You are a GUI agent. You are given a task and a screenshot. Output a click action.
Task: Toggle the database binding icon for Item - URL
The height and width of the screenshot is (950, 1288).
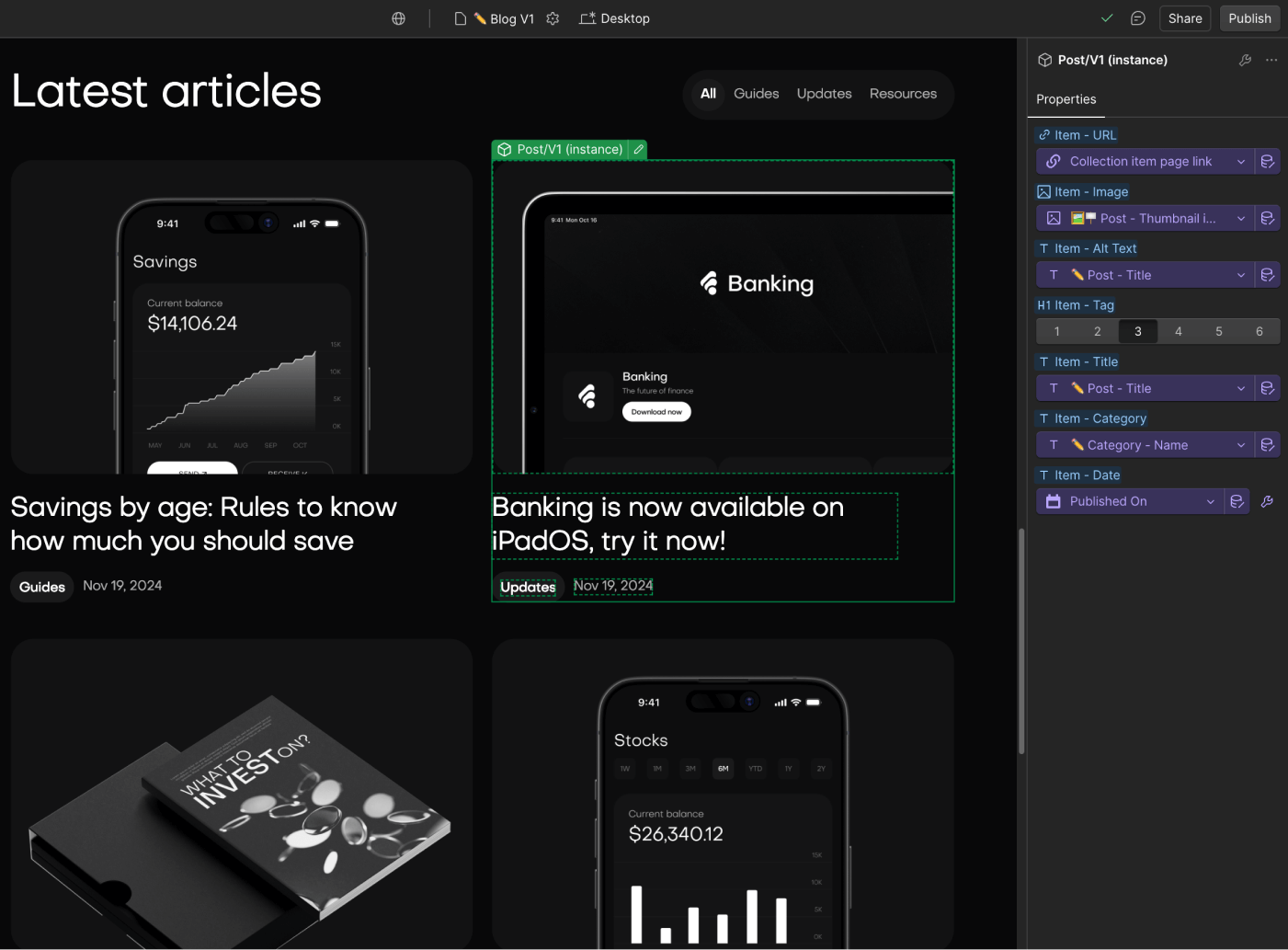pos(1268,161)
